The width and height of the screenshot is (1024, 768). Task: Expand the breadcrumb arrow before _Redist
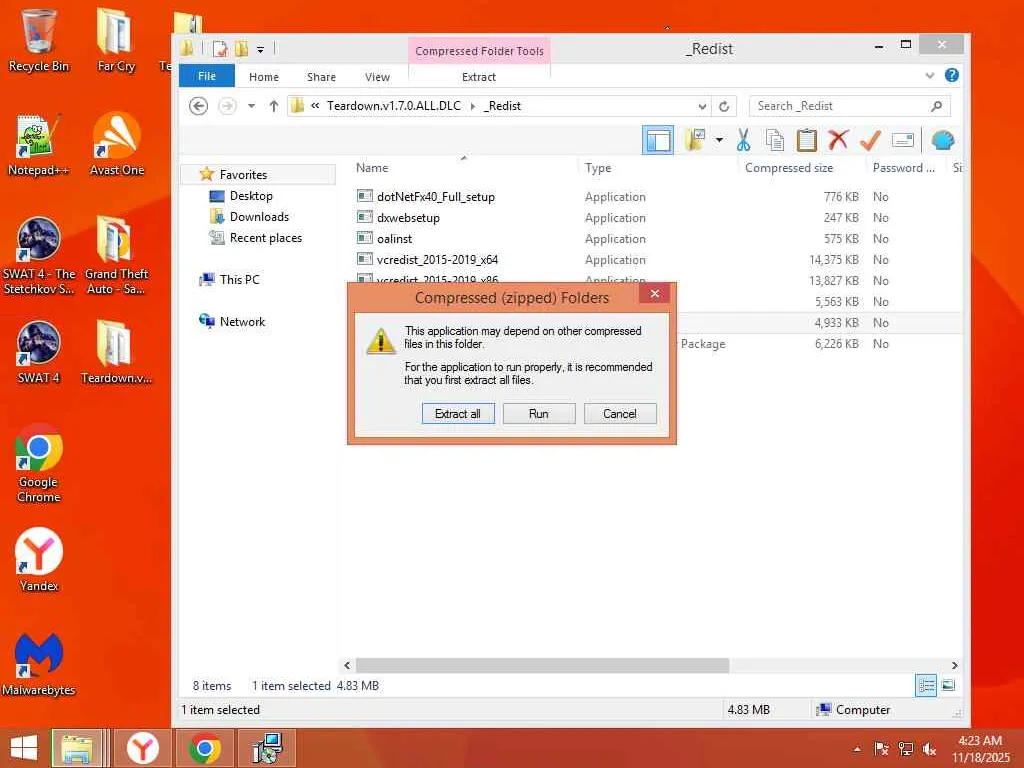[x=473, y=106]
